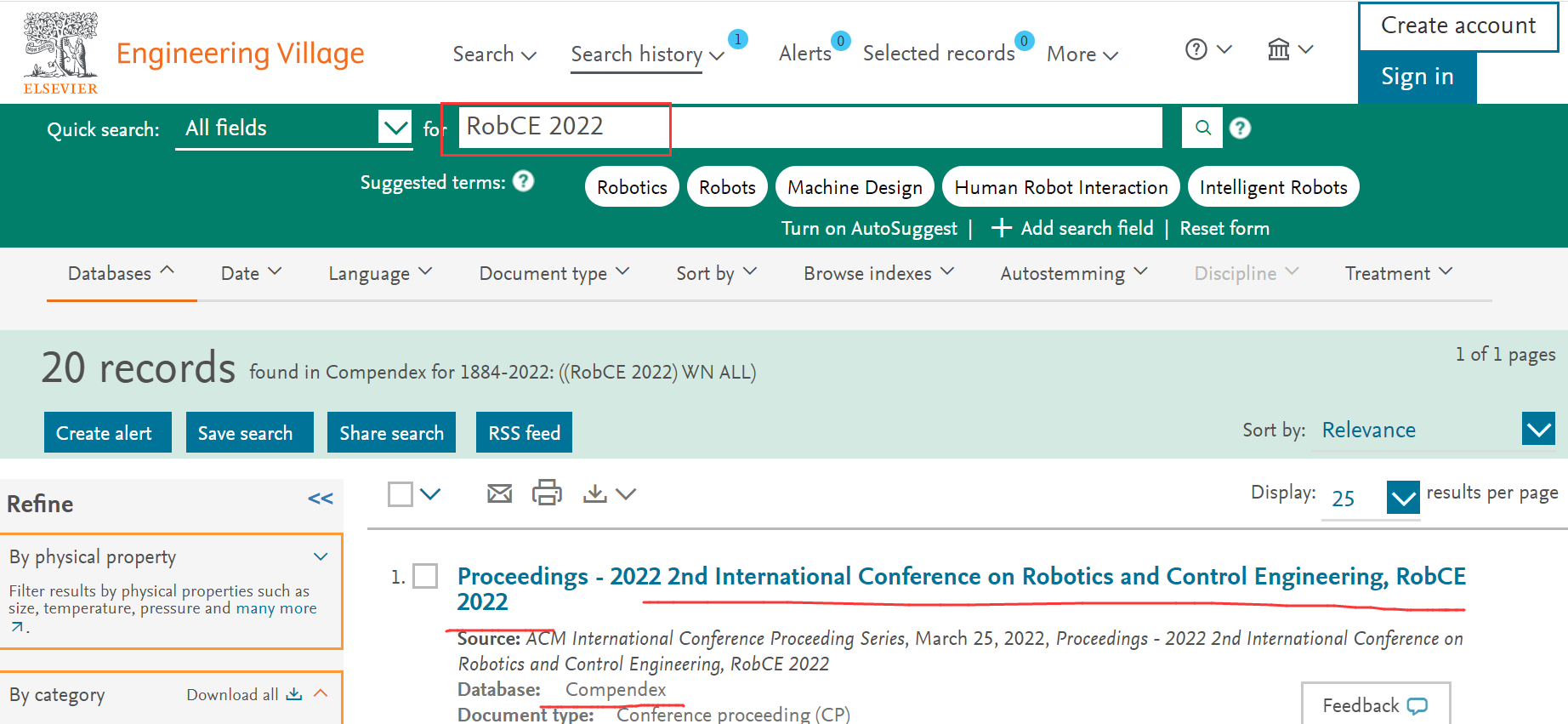The width and height of the screenshot is (1568, 724).
Task: Click Reset form link
Action: click(x=1224, y=228)
